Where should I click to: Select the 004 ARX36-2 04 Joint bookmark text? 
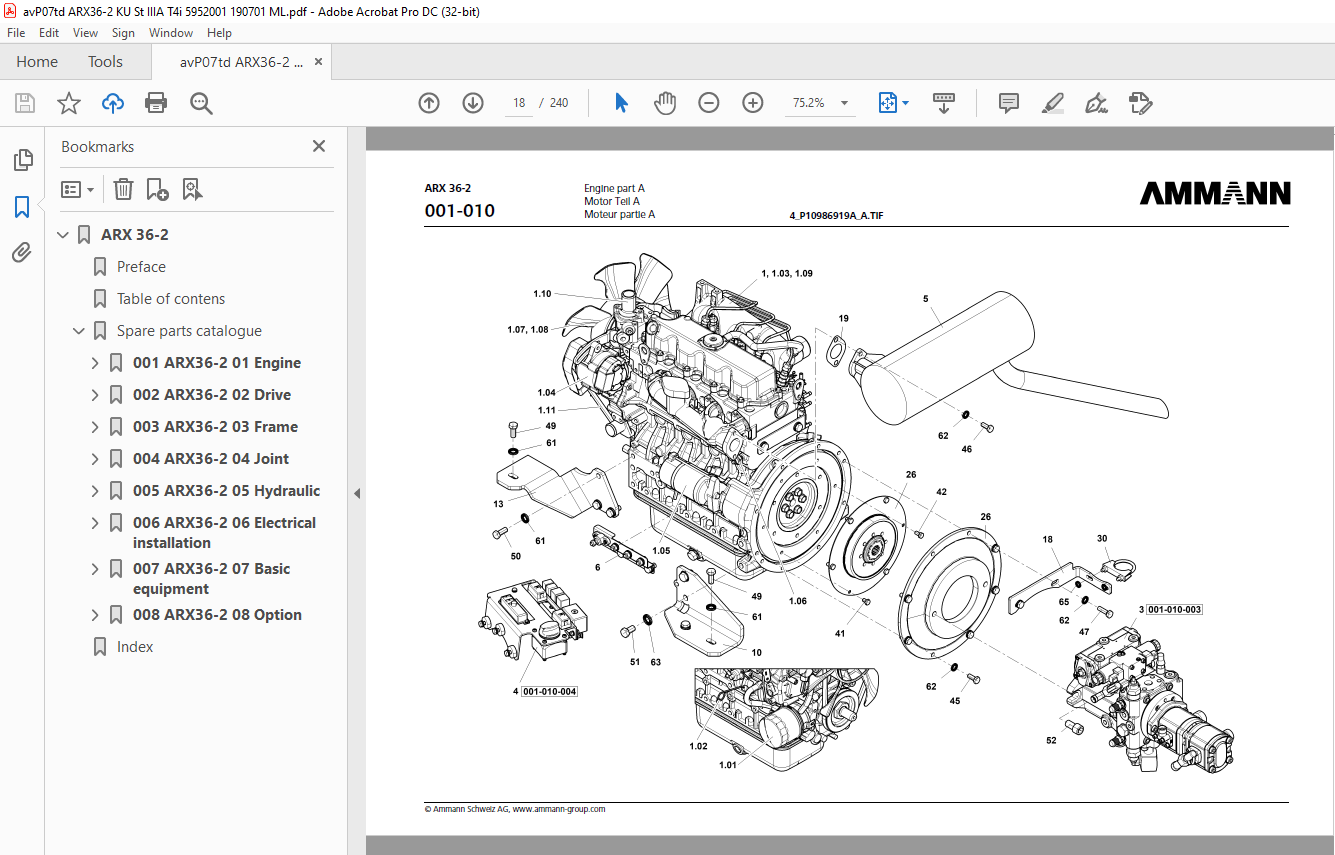(x=211, y=459)
